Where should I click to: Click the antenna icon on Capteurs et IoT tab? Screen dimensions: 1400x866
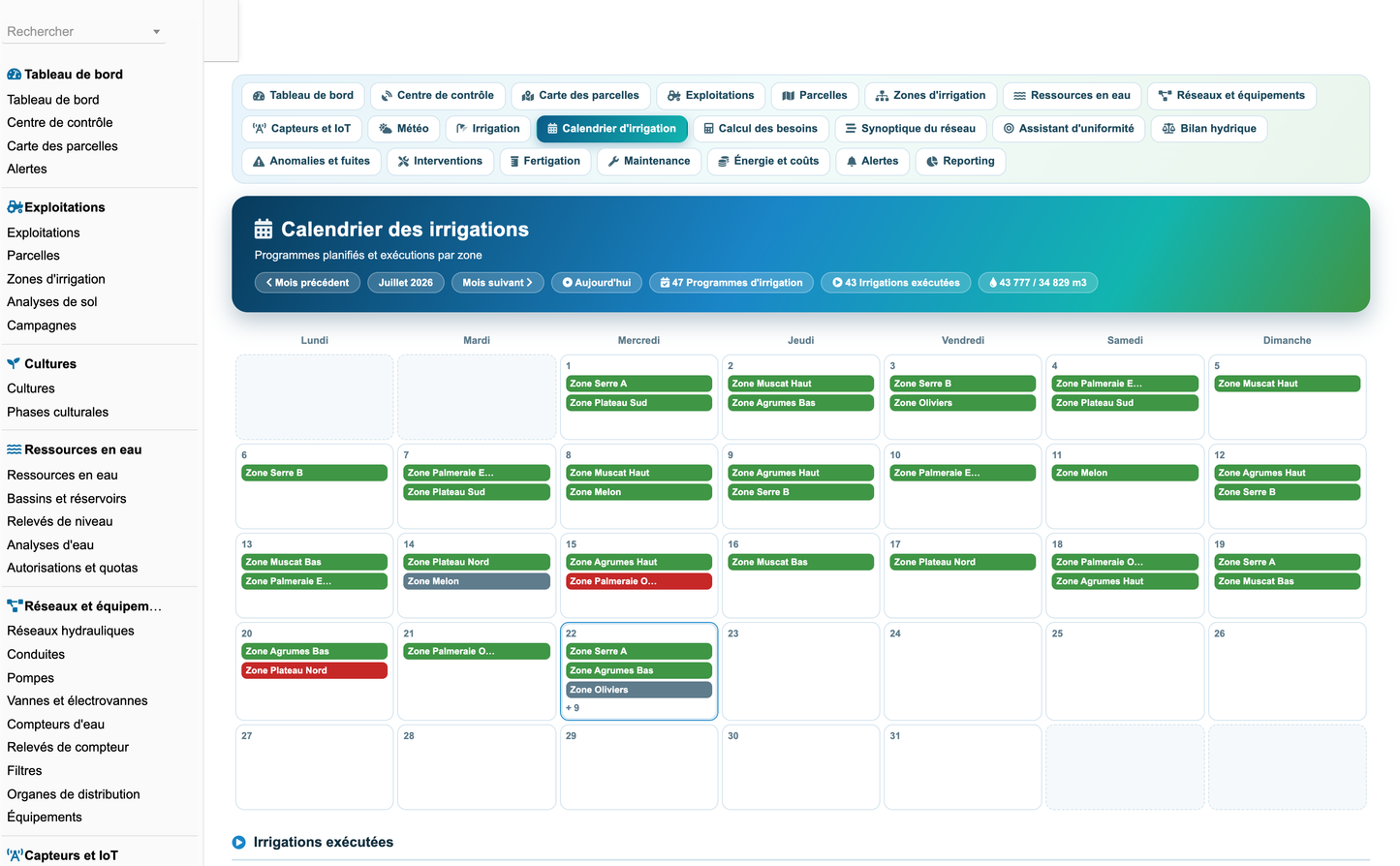[259, 129]
